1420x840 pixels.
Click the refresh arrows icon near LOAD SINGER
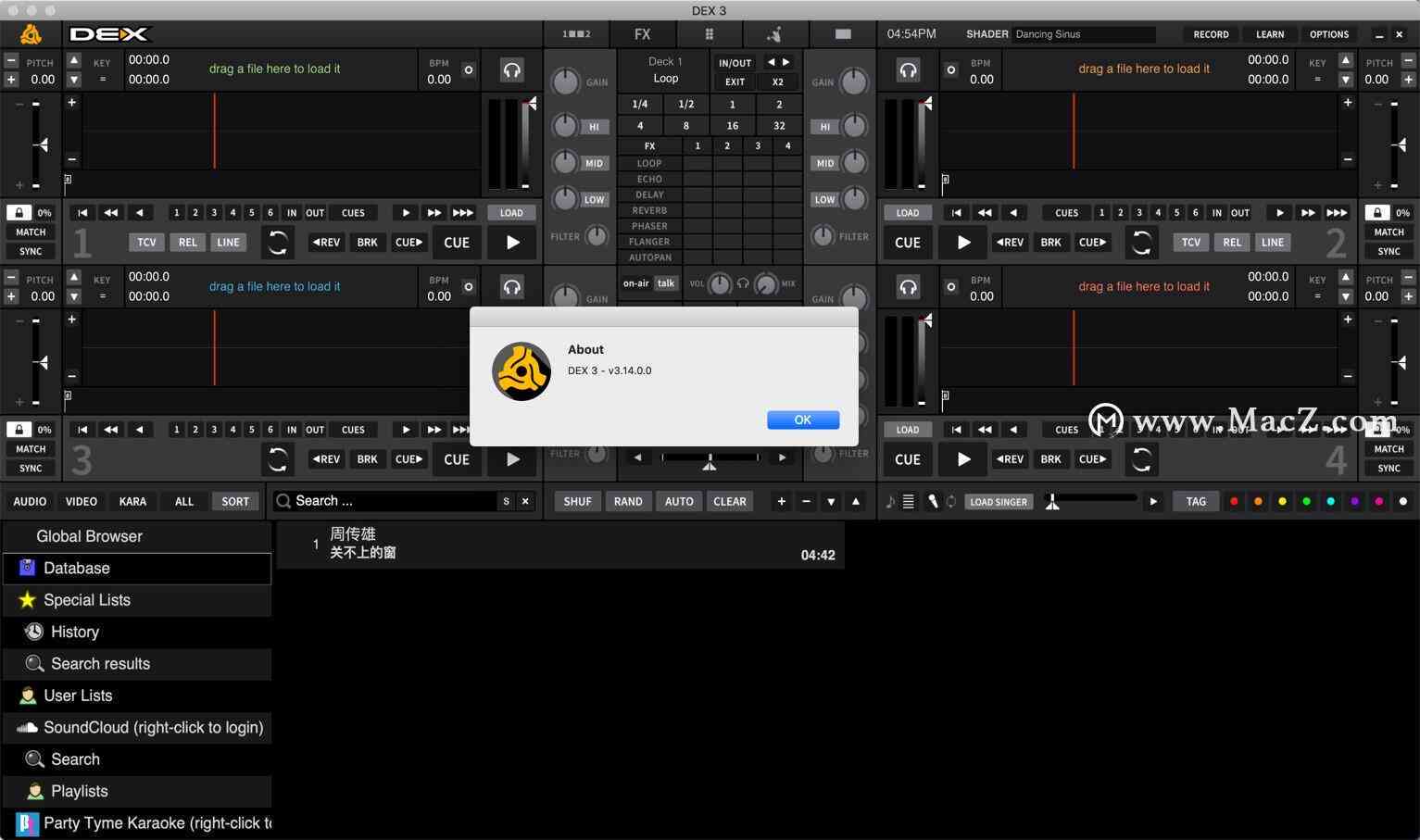951,502
